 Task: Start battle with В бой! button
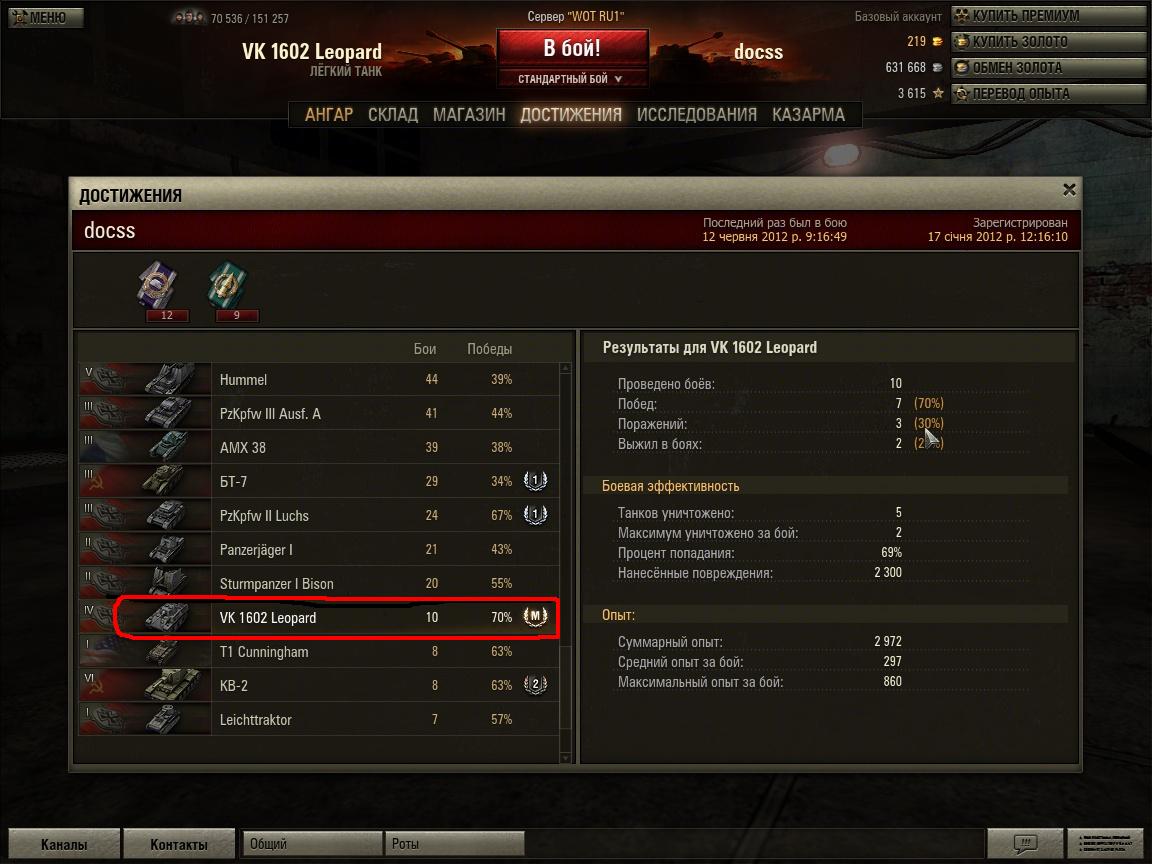pos(572,48)
